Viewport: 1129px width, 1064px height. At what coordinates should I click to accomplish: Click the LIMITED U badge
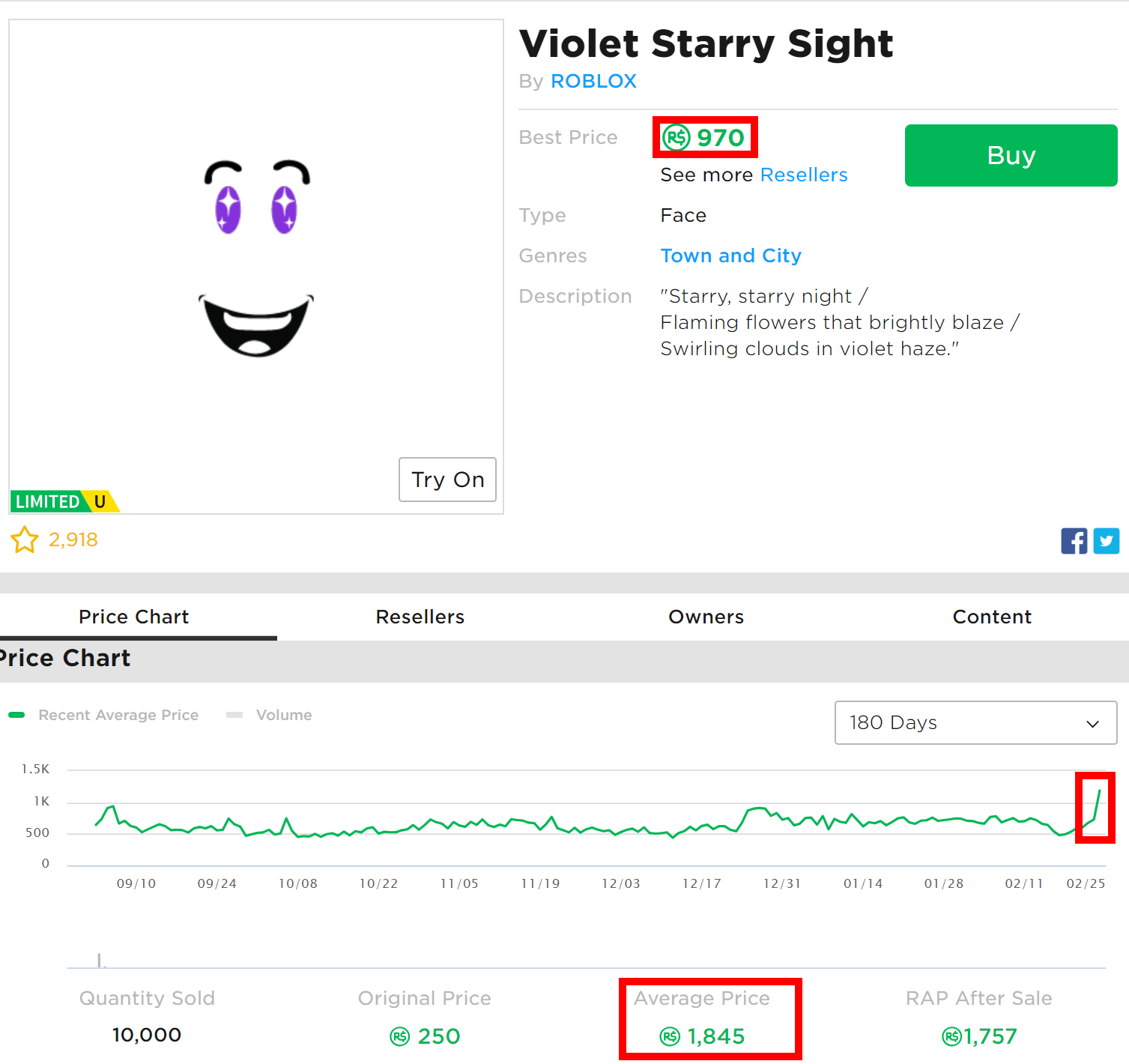pyautogui.click(x=64, y=501)
